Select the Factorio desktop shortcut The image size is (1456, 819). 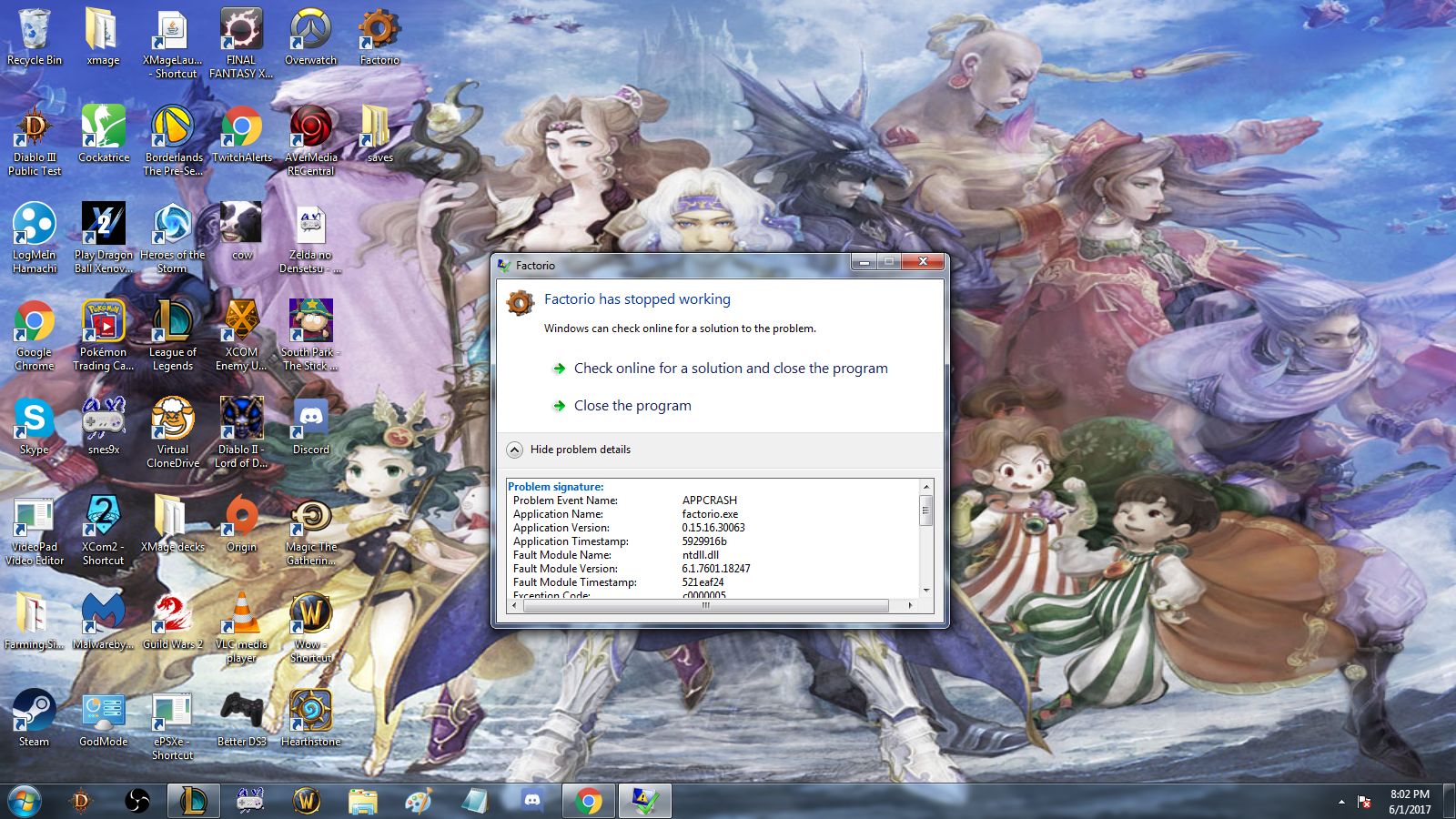(x=379, y=36)
